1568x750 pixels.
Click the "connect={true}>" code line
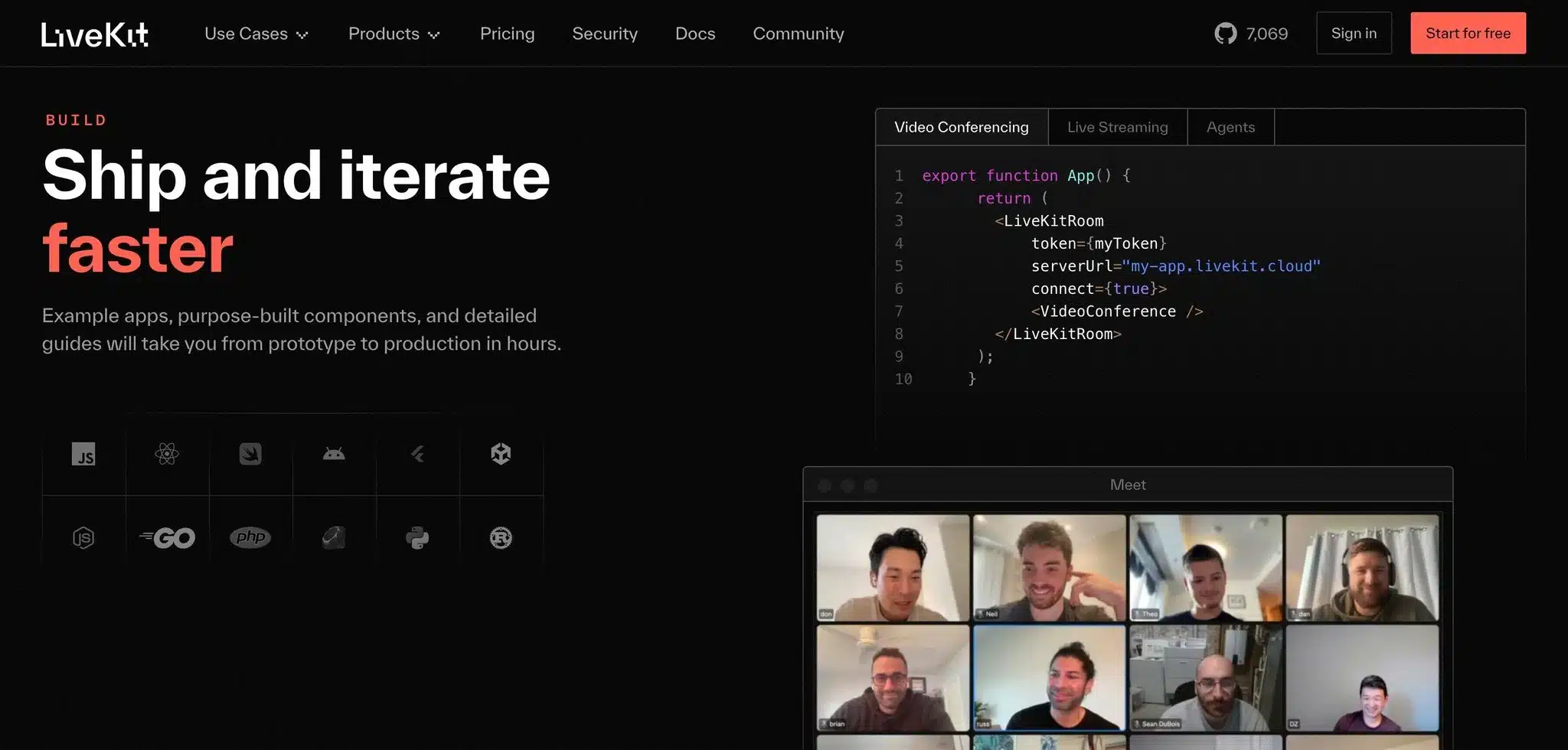(x=1099, y=289)
